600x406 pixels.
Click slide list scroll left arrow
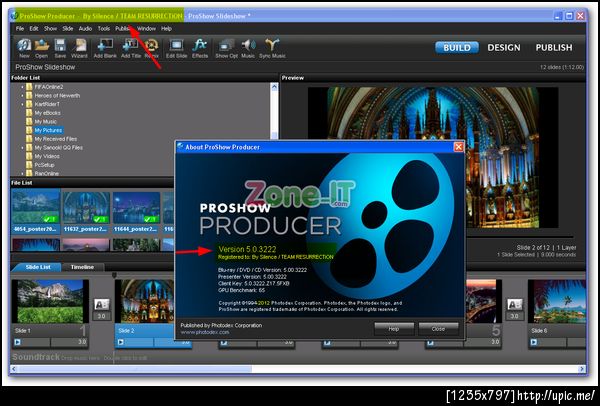point(14,369)
